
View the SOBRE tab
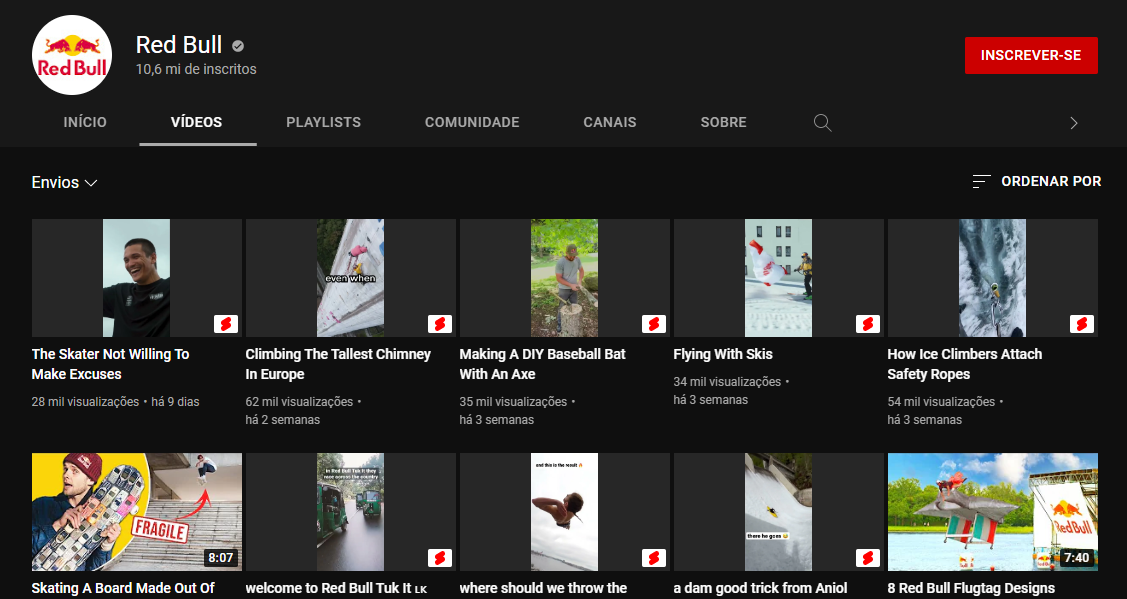tap(724, 122)
